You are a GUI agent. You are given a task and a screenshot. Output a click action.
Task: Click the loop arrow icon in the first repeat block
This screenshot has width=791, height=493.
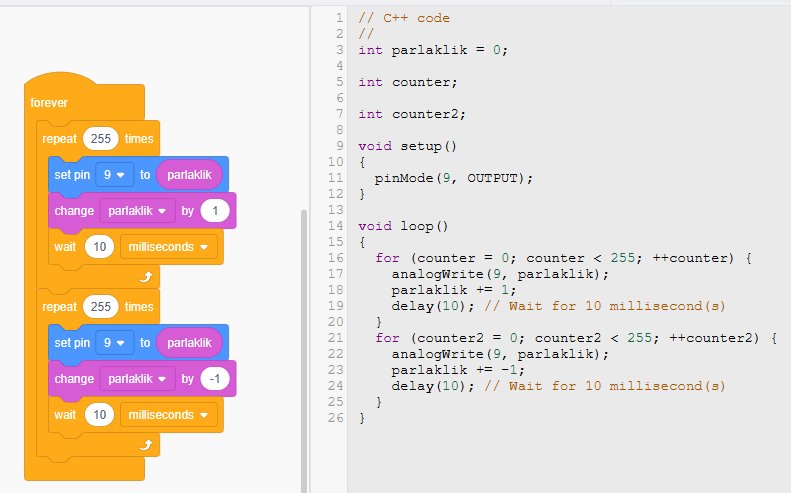[148, 277]
